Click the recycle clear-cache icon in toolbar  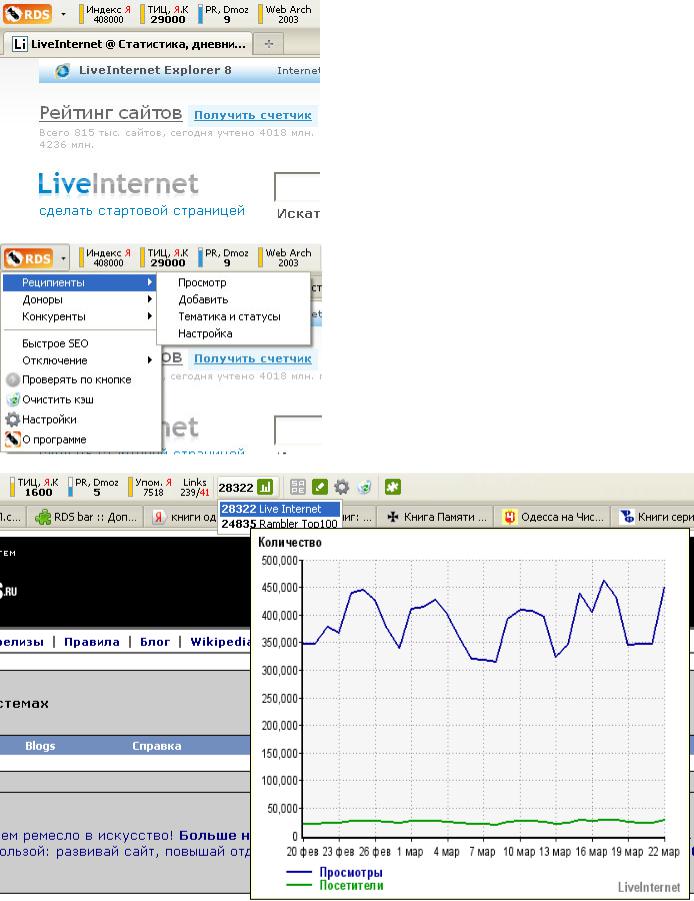364,487
